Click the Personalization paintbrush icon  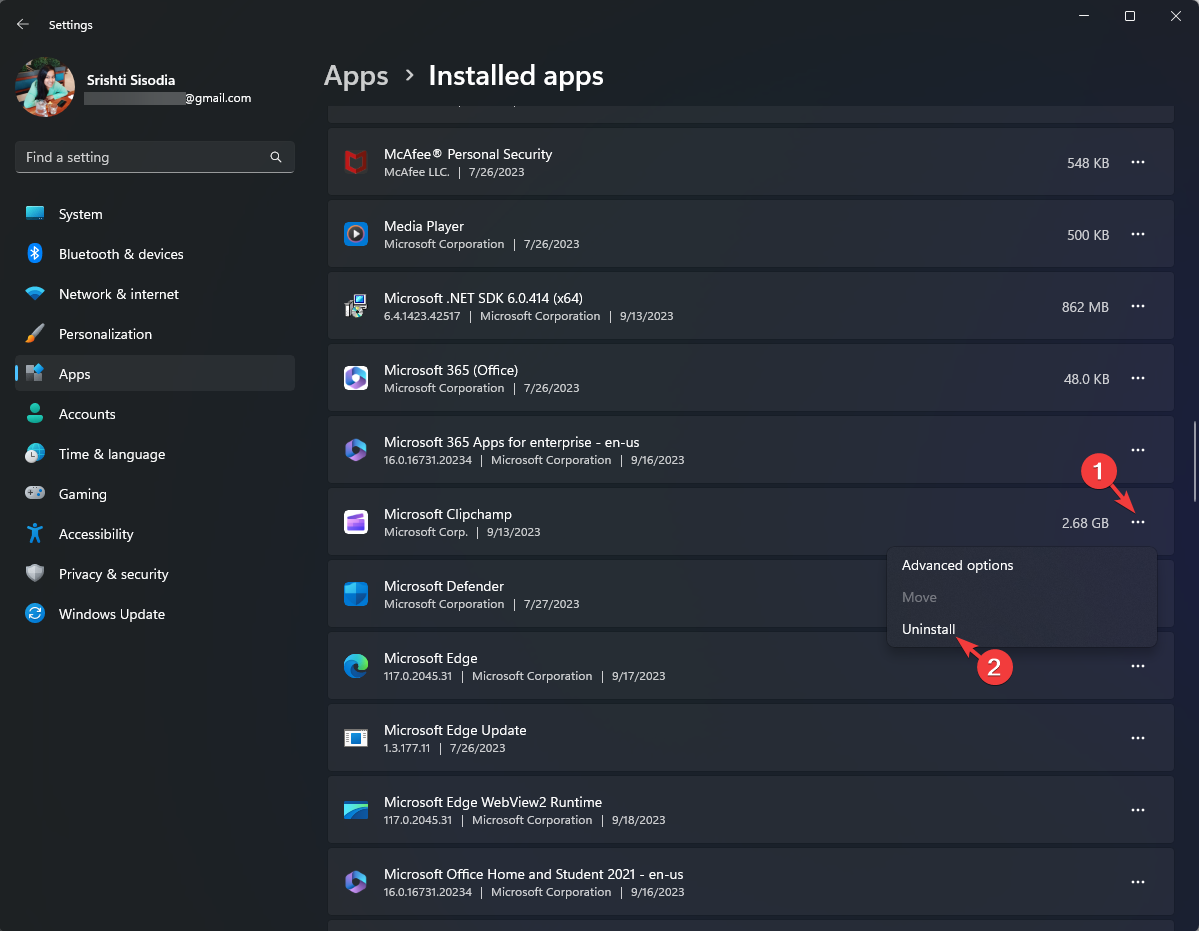(35, 333)
